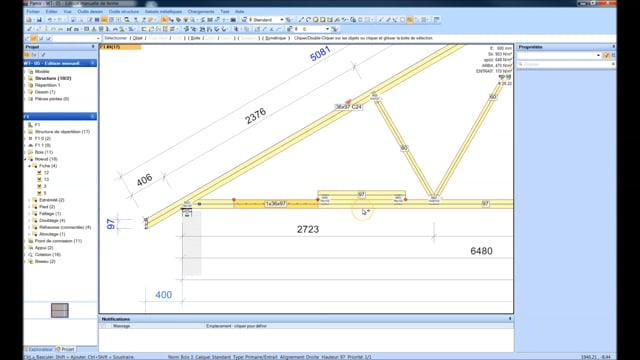Select the Symétrique selection option
This screenshot has height=360, width=640.
click(275, 38)
